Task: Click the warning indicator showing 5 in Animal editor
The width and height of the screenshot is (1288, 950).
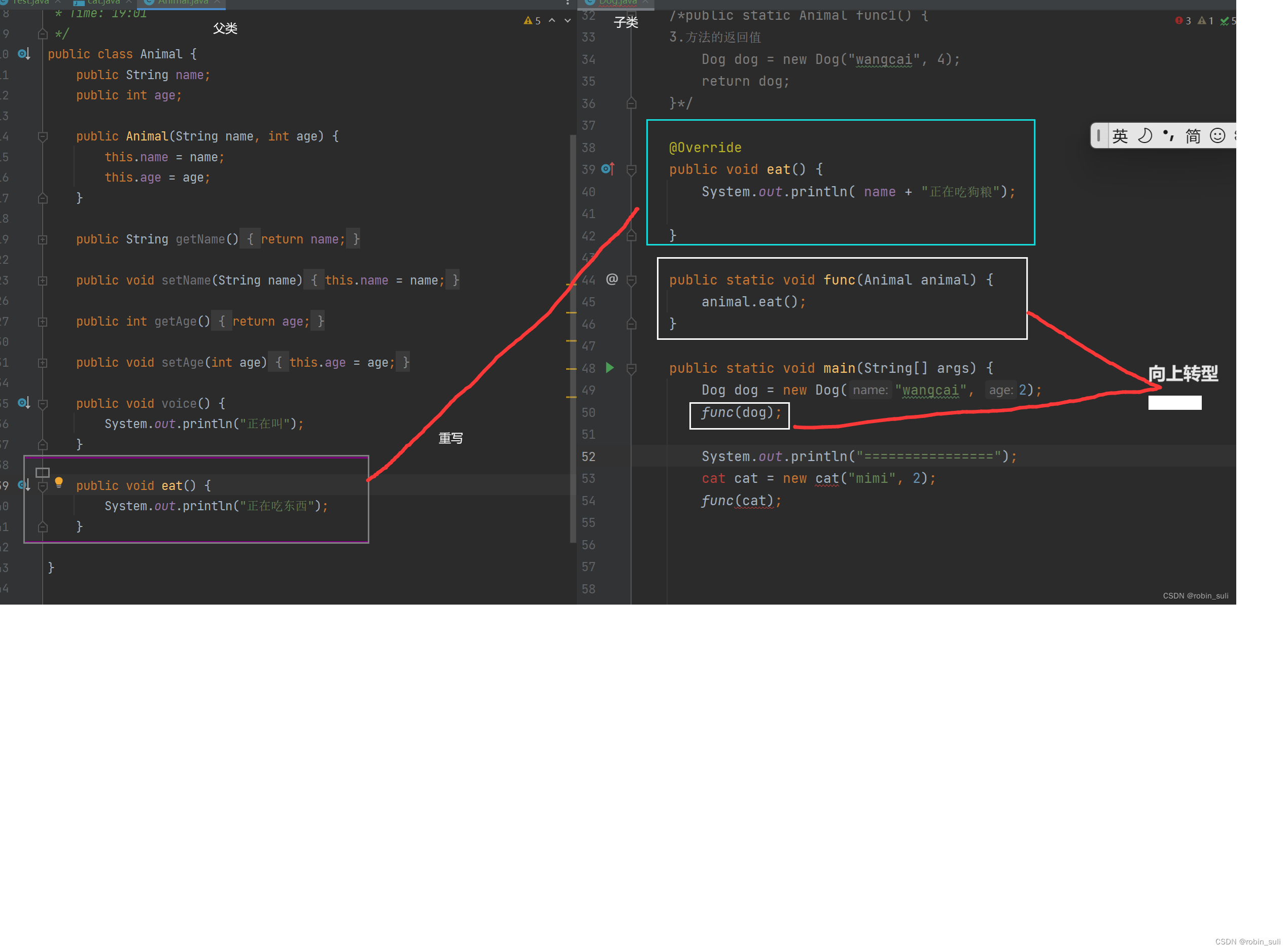Action: click(x=532, y=21)
